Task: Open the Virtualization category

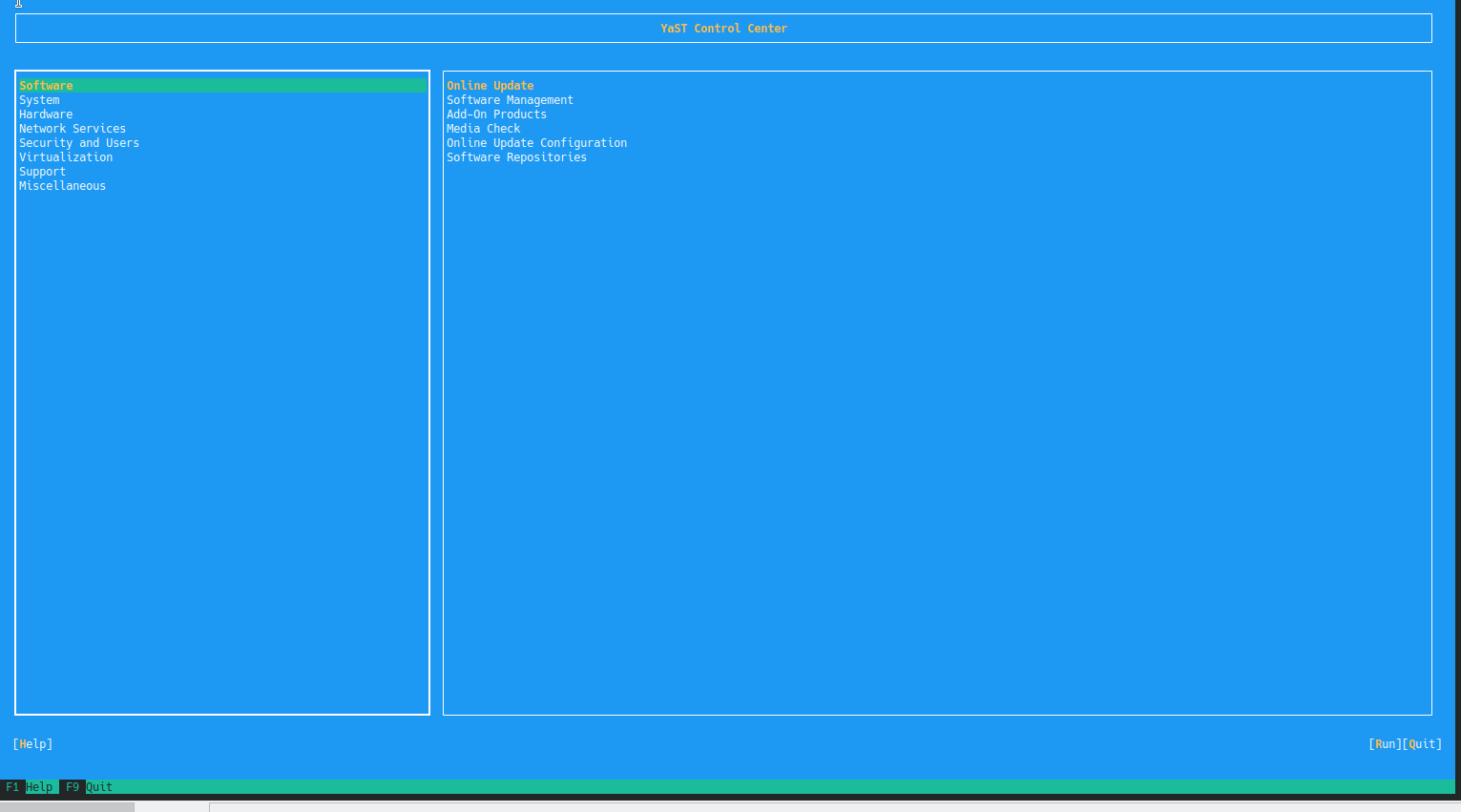Action: click(66, 156)
